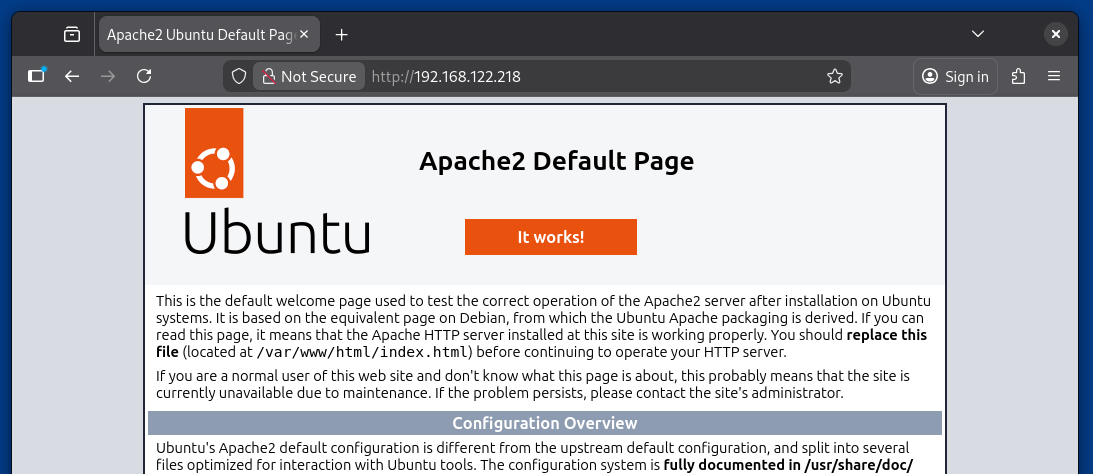Viewport: 1093px width, 474px height.
Task: Toggle the sidebar panel icon
Action: click(x=37, y=76)
